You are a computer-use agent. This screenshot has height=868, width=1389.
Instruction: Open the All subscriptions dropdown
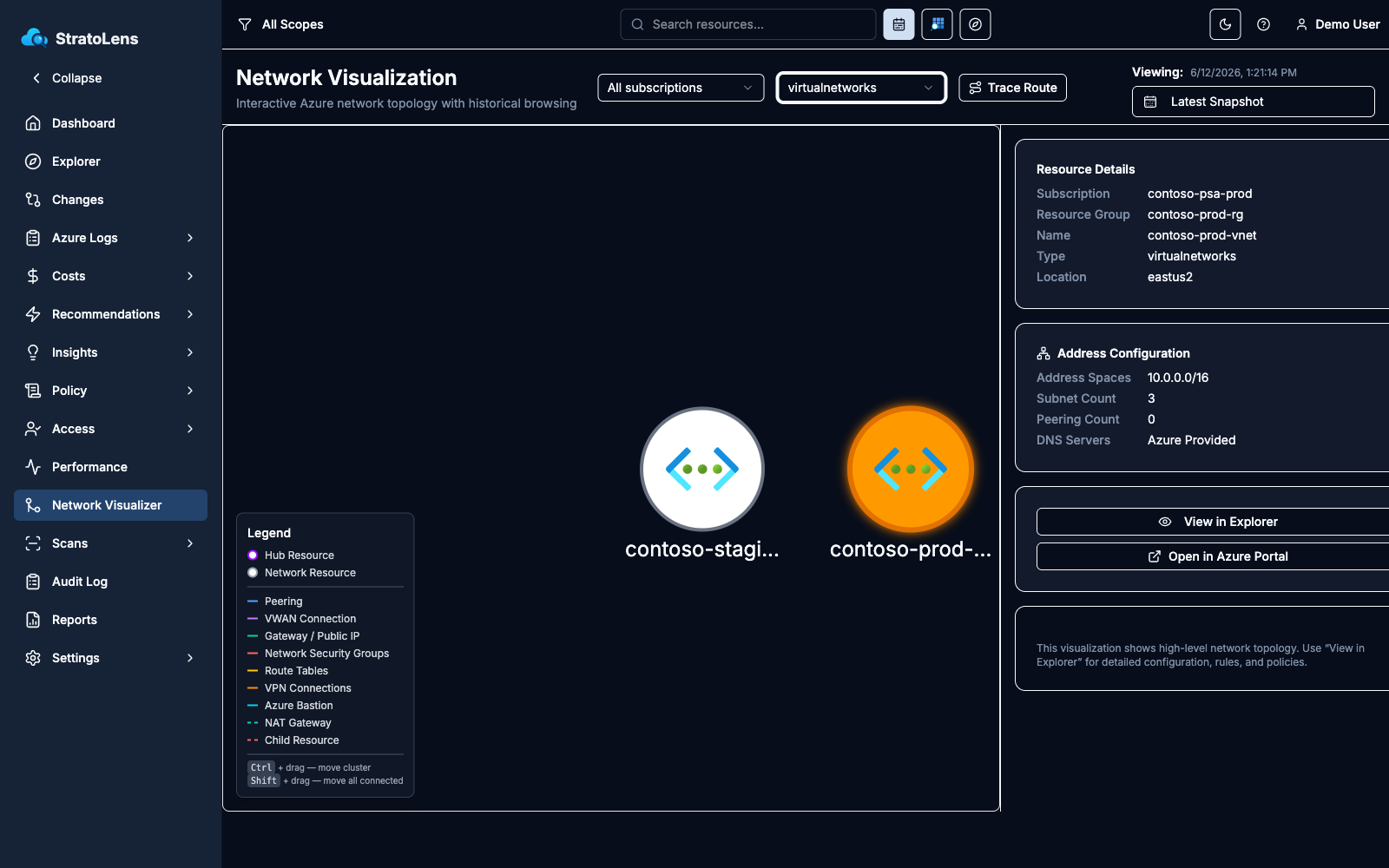[x=681, y=88]
